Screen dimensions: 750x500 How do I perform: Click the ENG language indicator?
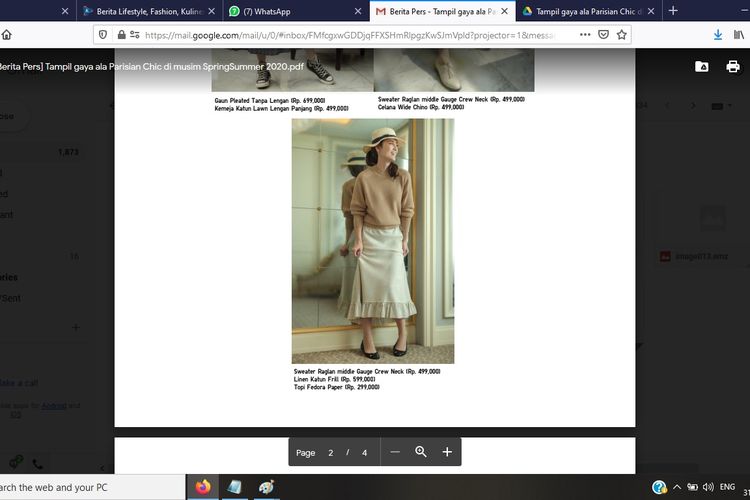(727, 487)
